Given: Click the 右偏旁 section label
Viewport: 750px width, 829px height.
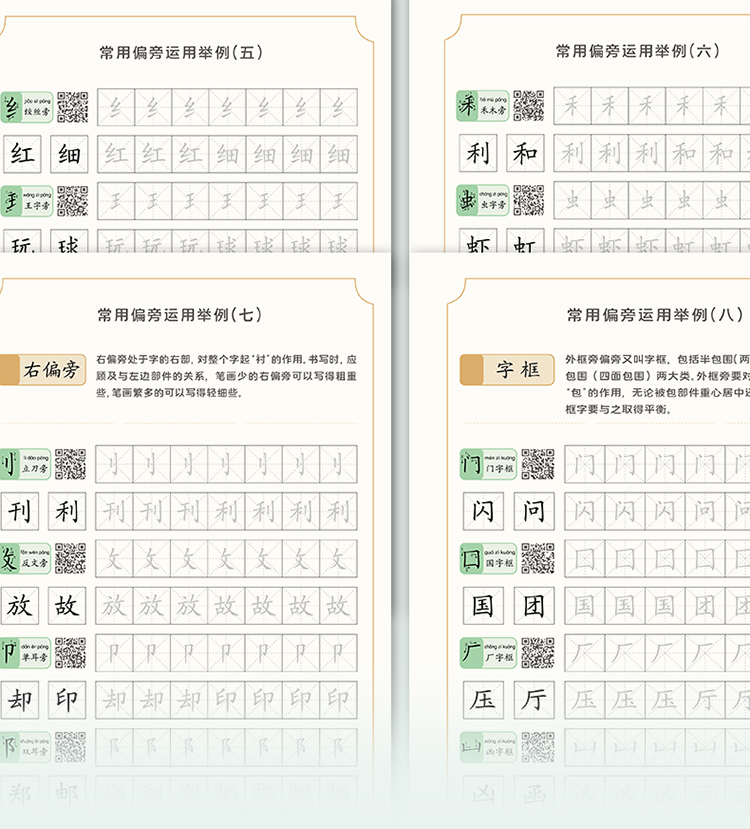Looking at the screenshot, I should click(43, 370).
